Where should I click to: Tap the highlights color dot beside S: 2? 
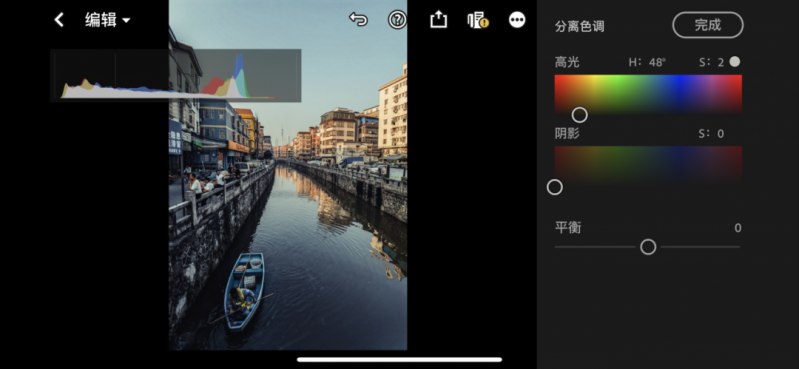(x=734, y=62)
